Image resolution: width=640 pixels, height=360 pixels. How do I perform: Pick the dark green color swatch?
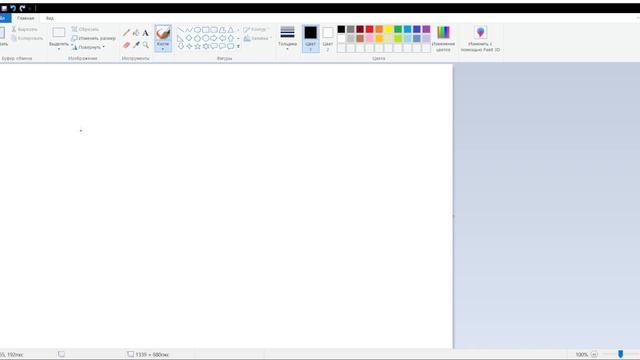coord(398,29)
